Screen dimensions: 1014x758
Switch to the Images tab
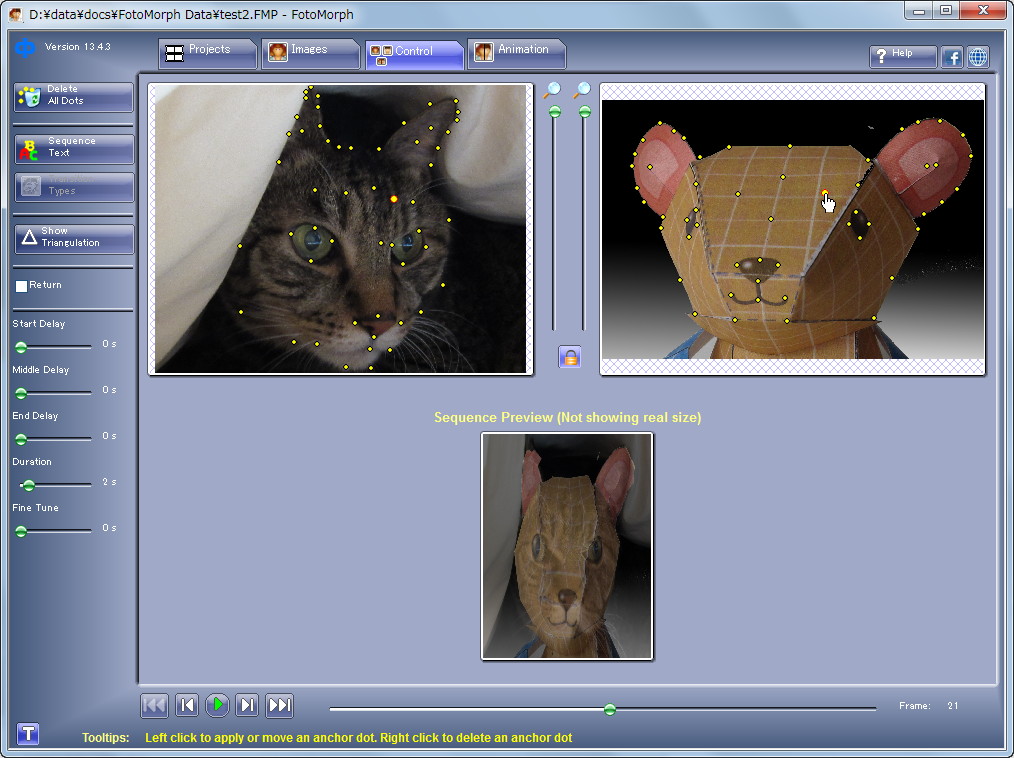(310, 53)
